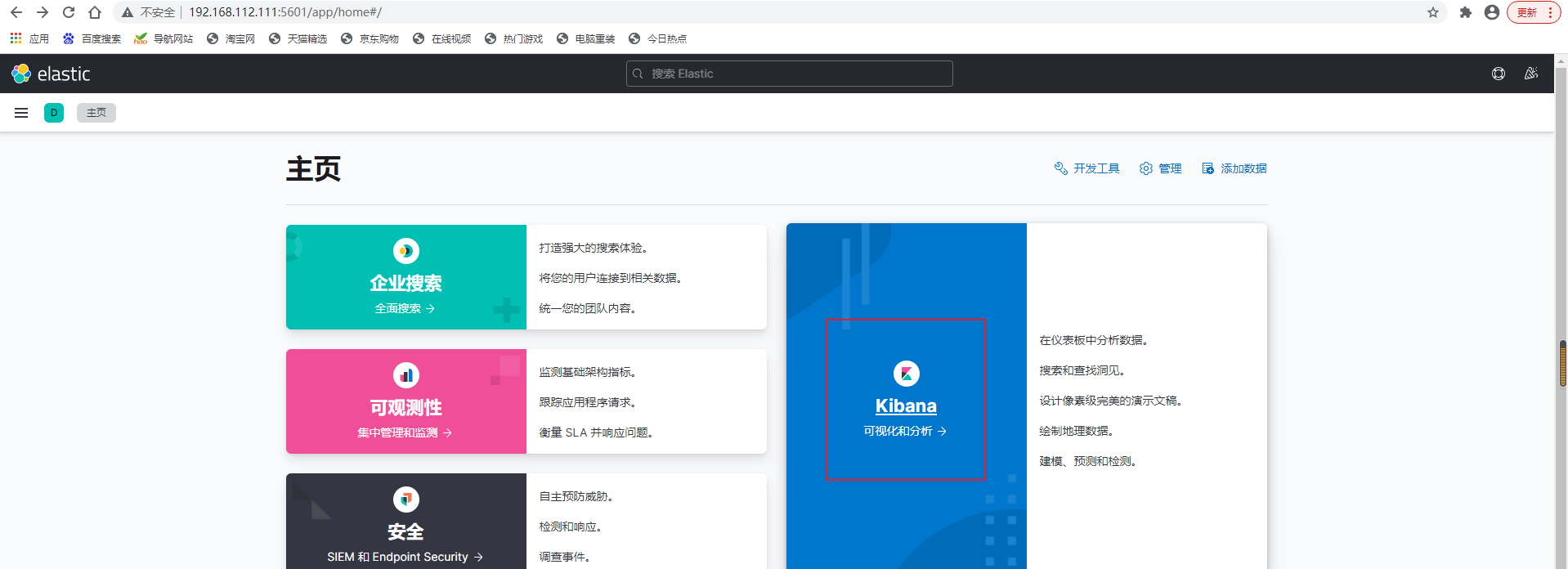Click SIEM 和 Endpoint Security link
The height and width of the screenshot is (569, 1568).
click(x=405, y=558)
